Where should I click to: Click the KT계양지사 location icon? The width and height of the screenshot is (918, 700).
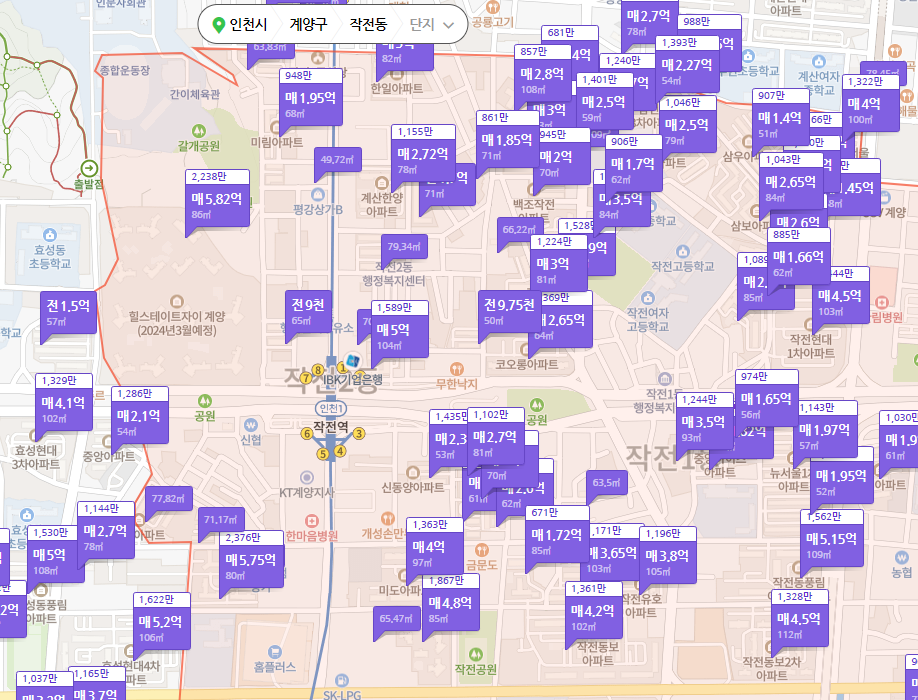(x=307, y=478)
